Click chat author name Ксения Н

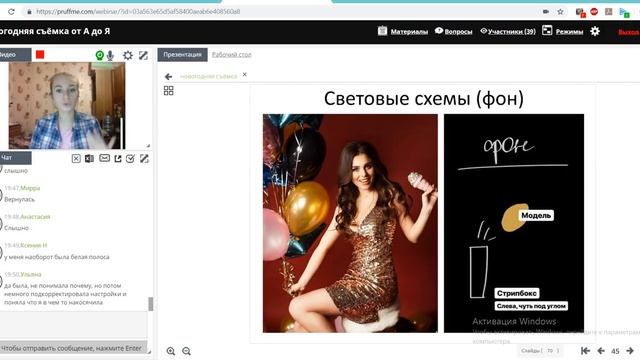34,245
